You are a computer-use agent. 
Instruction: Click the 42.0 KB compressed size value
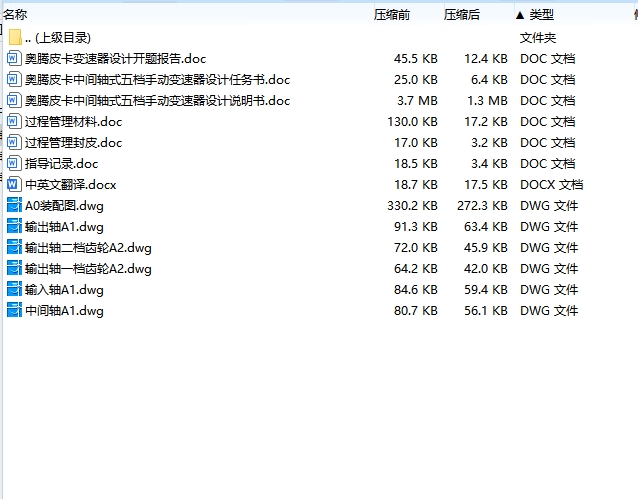pyautogui.click(x=486, y=269)
